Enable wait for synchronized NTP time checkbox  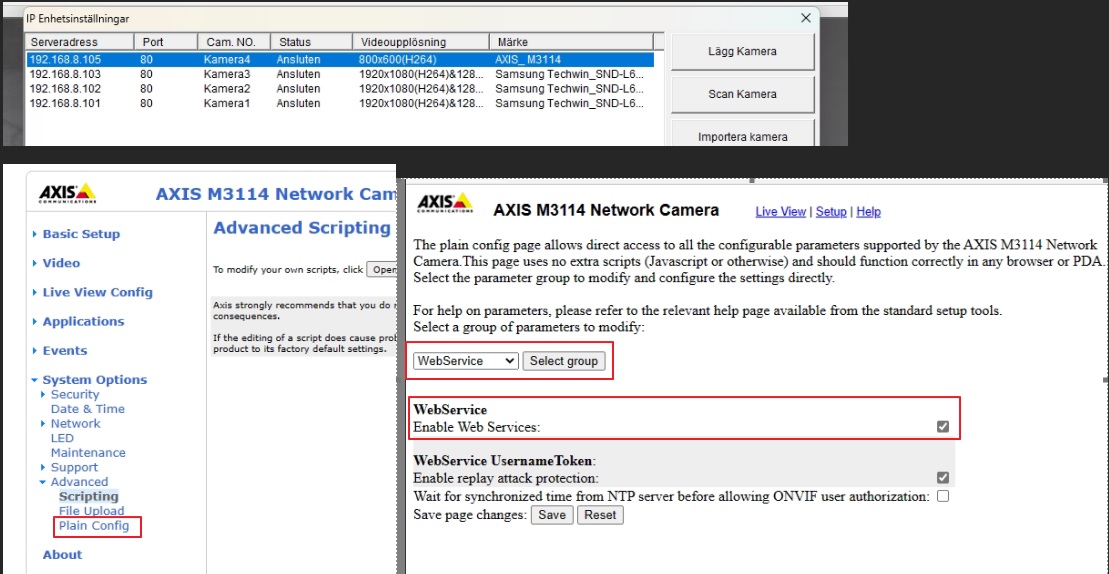pos(942,496)
